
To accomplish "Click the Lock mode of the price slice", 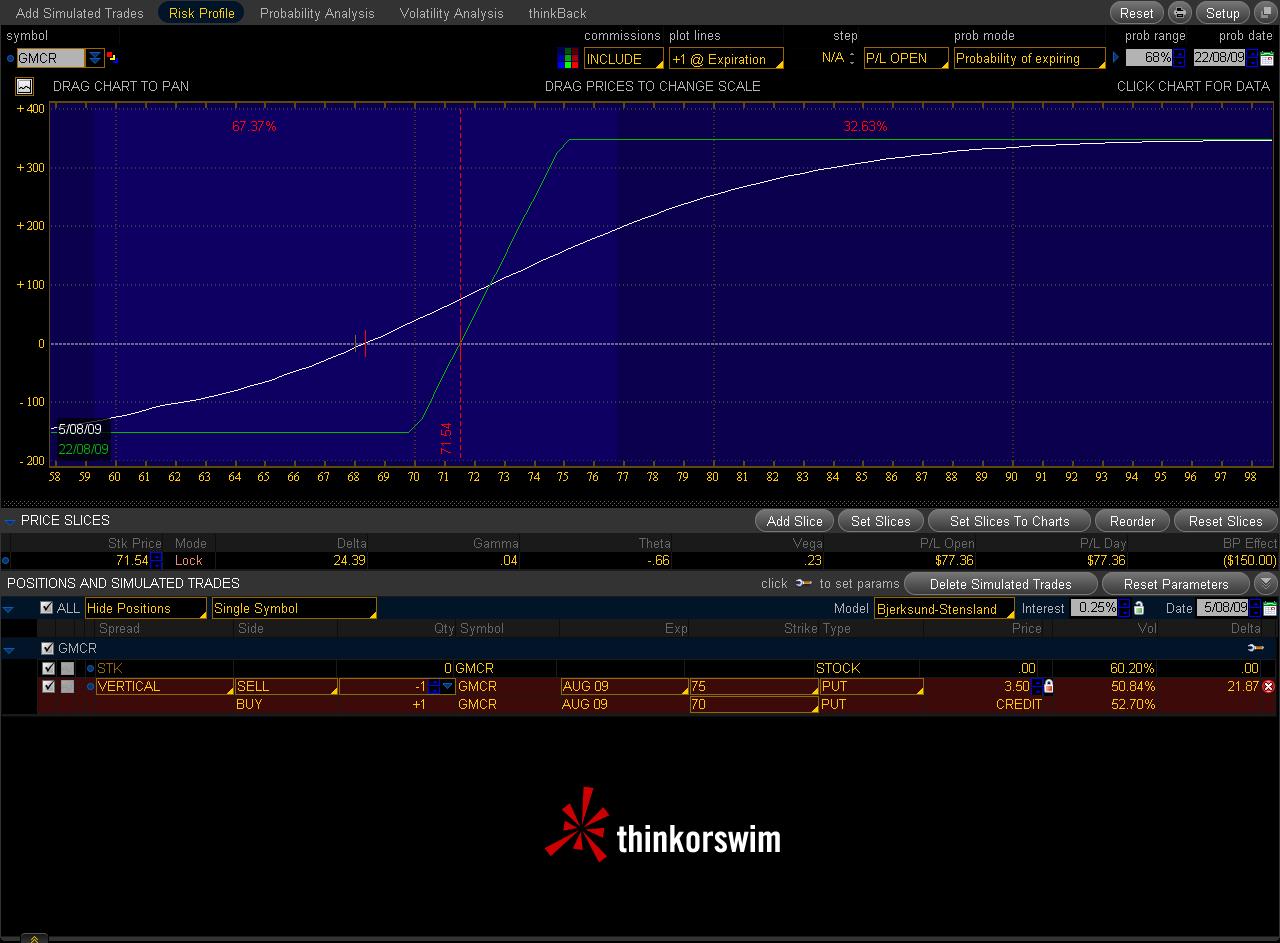I will coord(188,561).
